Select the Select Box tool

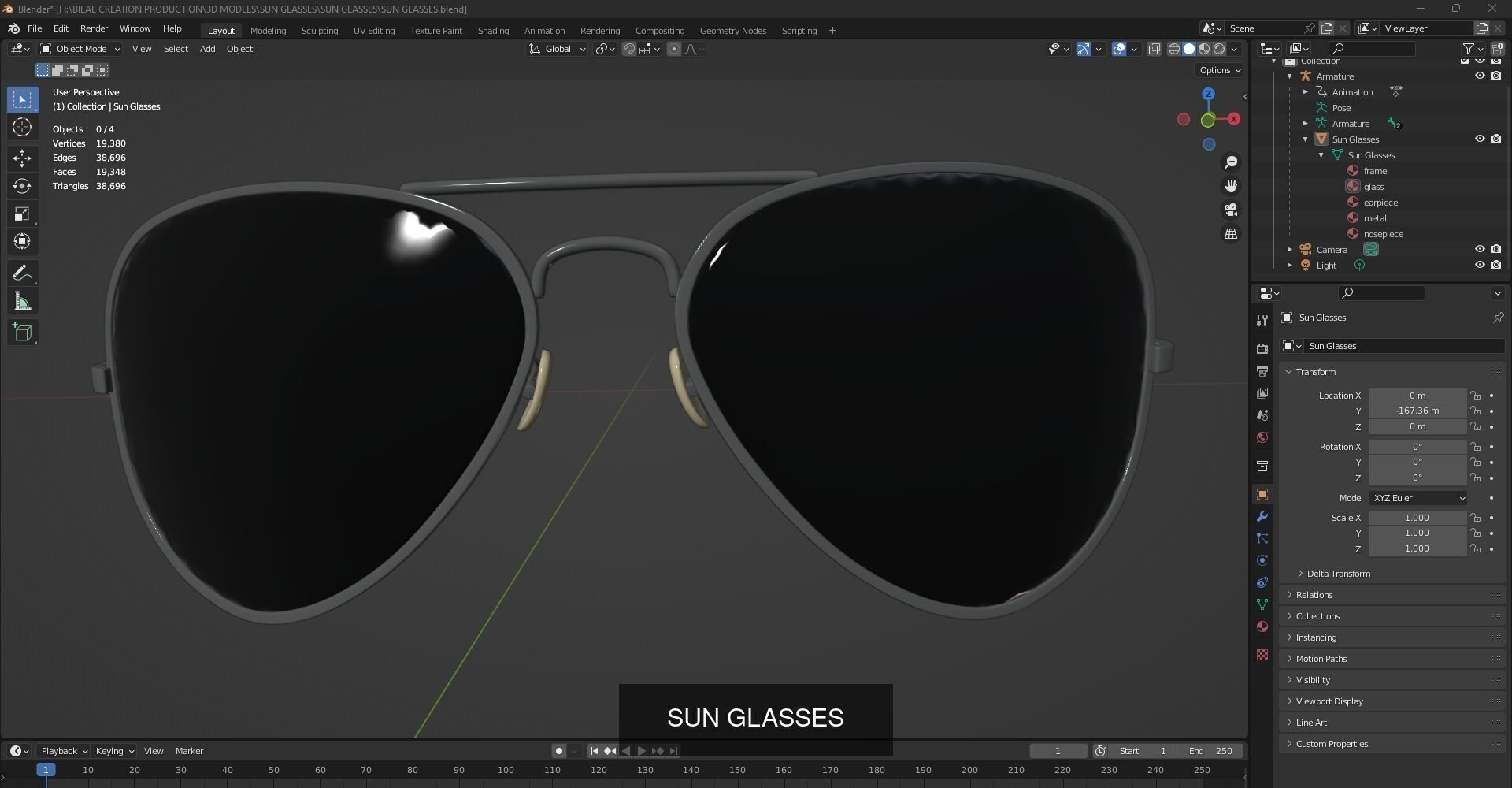22,99
